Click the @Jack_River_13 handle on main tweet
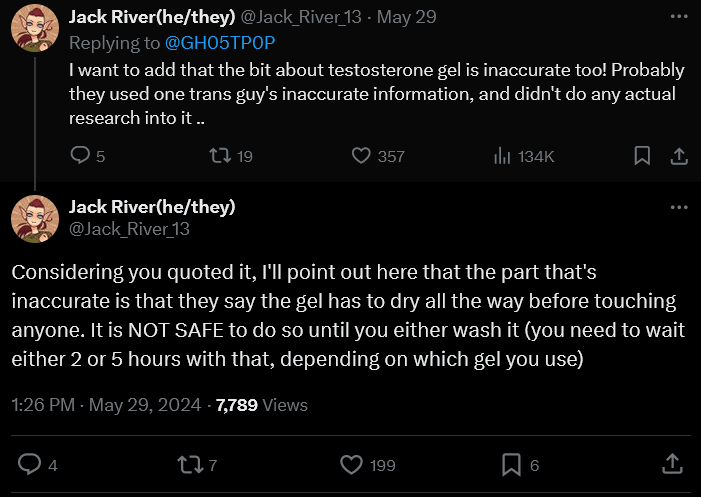Image resolution: width=701 pixels, height=497 pixels. coord(129,229)
